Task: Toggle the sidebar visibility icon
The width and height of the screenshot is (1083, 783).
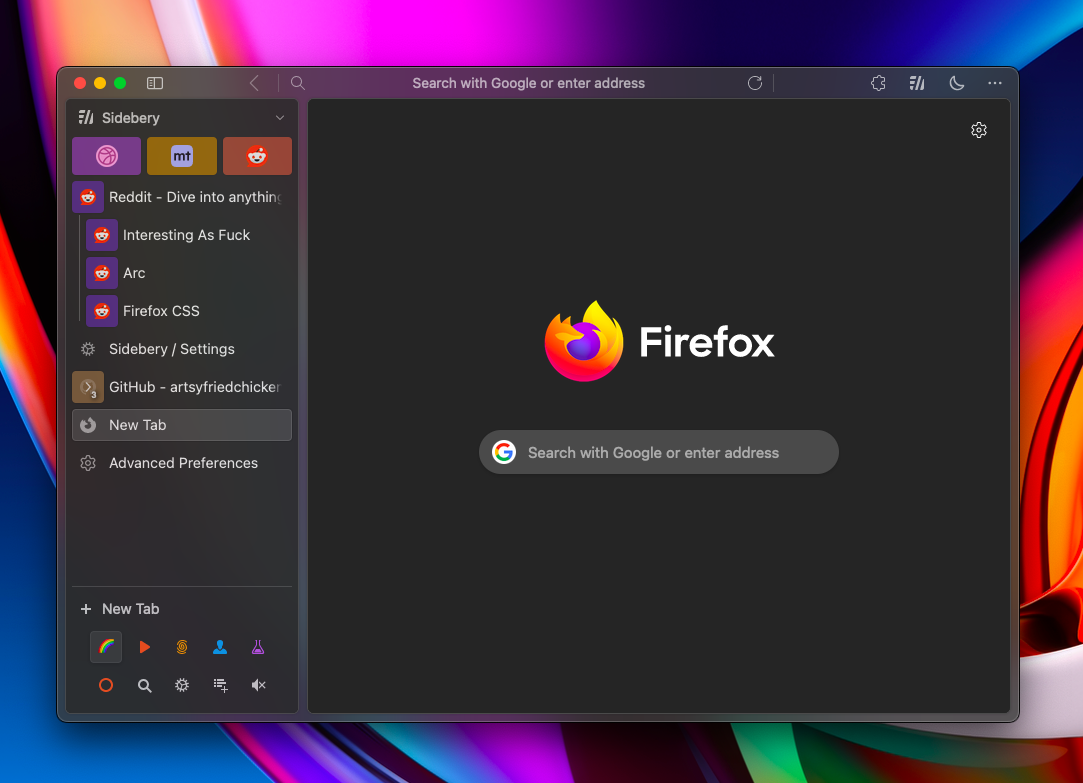Action: click(x=155, y=83)
